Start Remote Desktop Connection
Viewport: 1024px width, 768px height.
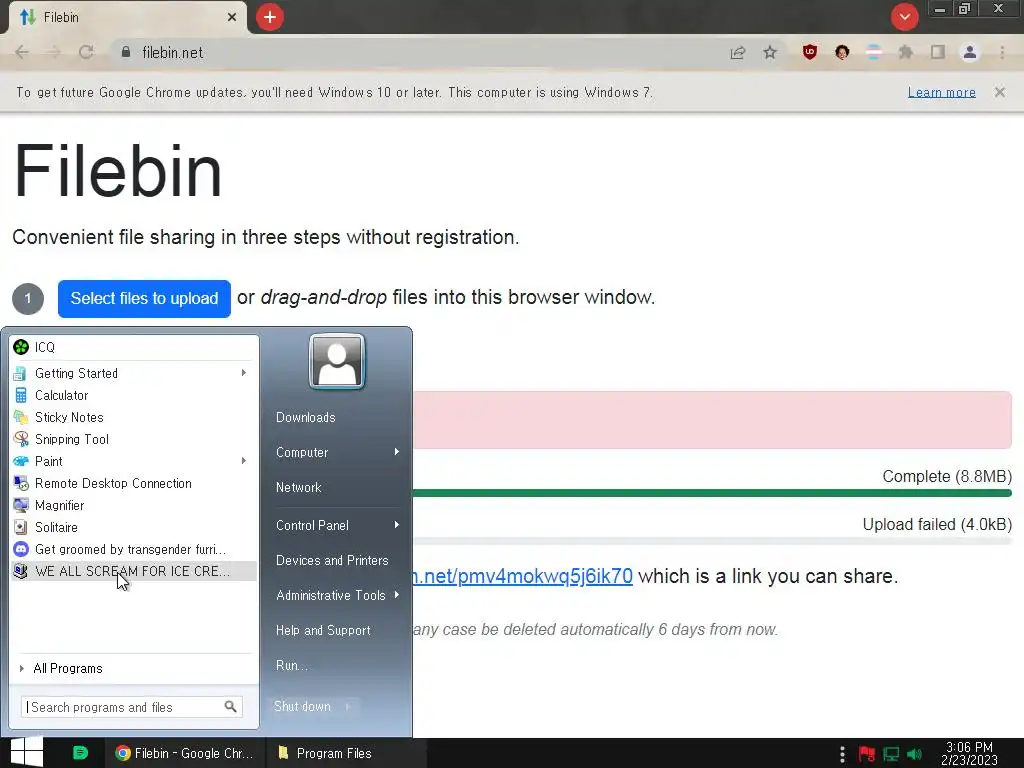click(134, 483)
